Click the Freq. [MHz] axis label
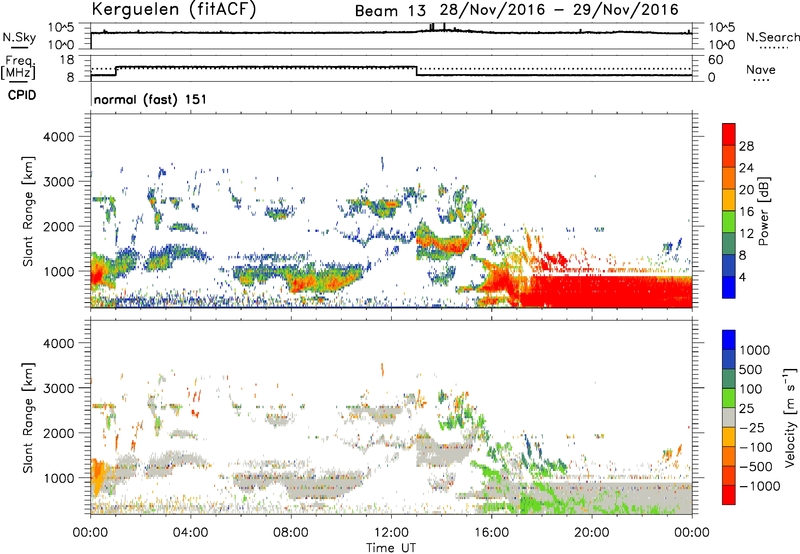The width and height of the screenshot is (800, 554). coord(18,67)
